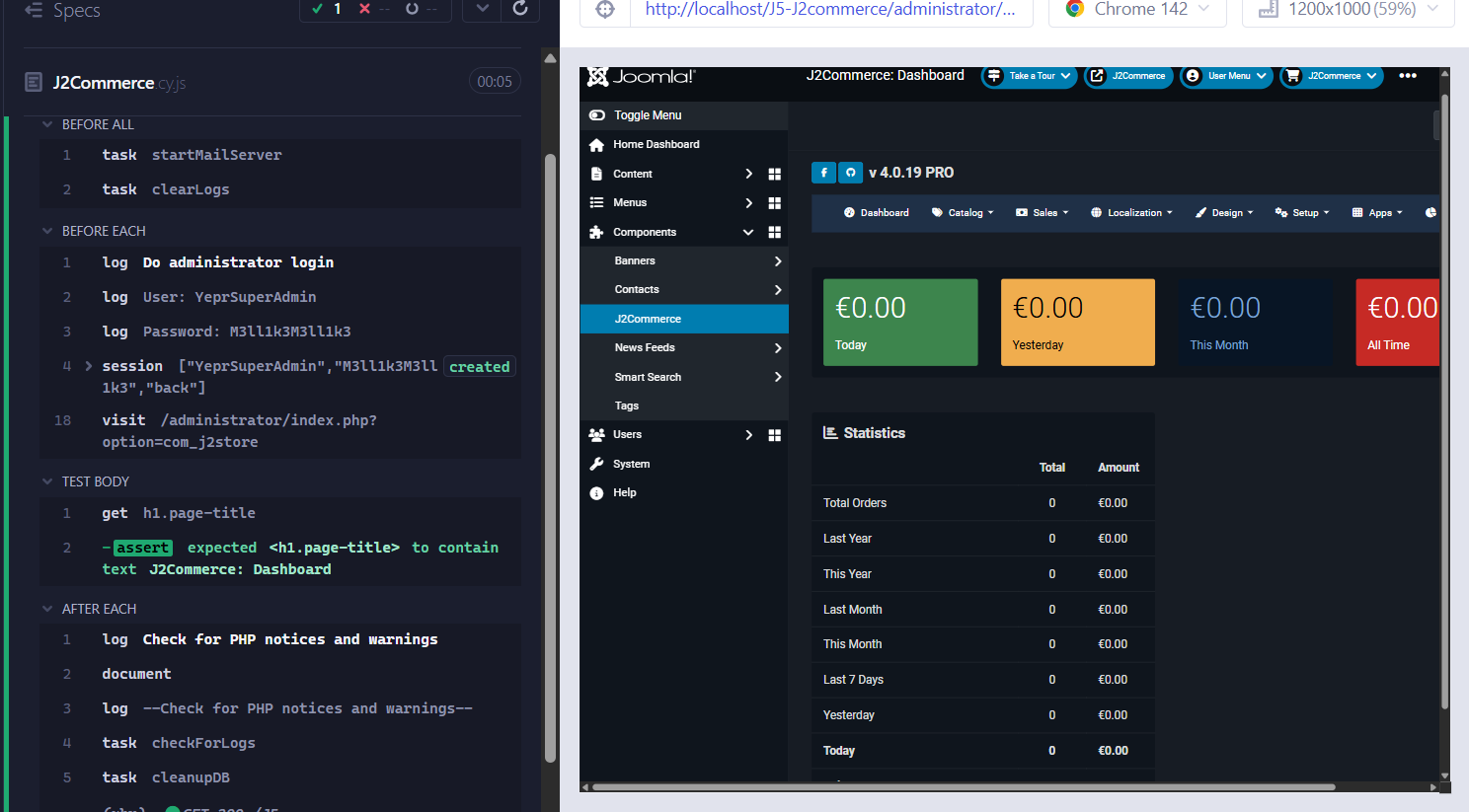This screenshot has width=1469, height=812.
Task: Click the administrator URL address field
Action: point(832,8)
